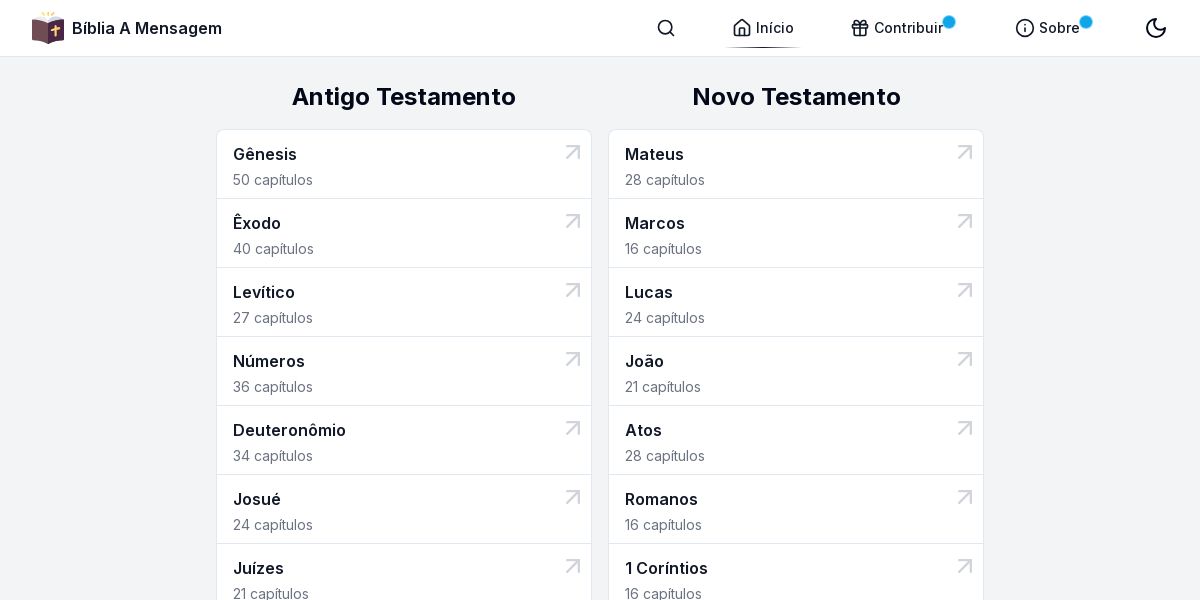This screenshot has height=600, width=1200.
Task: Open the Contribuir menu item
Action: click(897, 28)
